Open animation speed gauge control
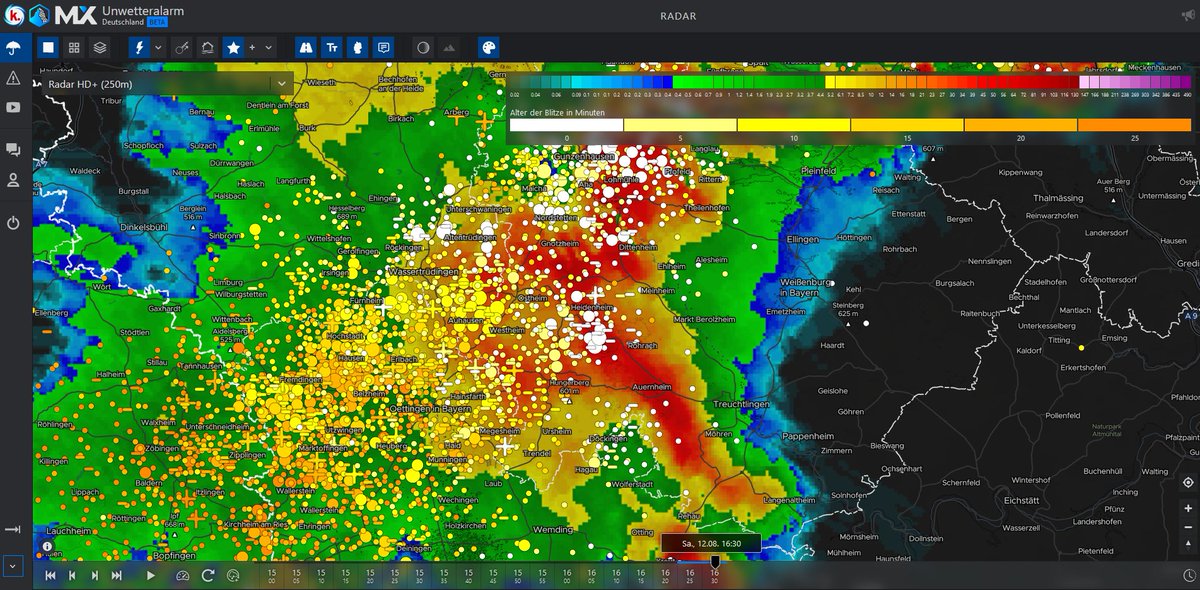1200x590 pixels. [x=182, y=575]
